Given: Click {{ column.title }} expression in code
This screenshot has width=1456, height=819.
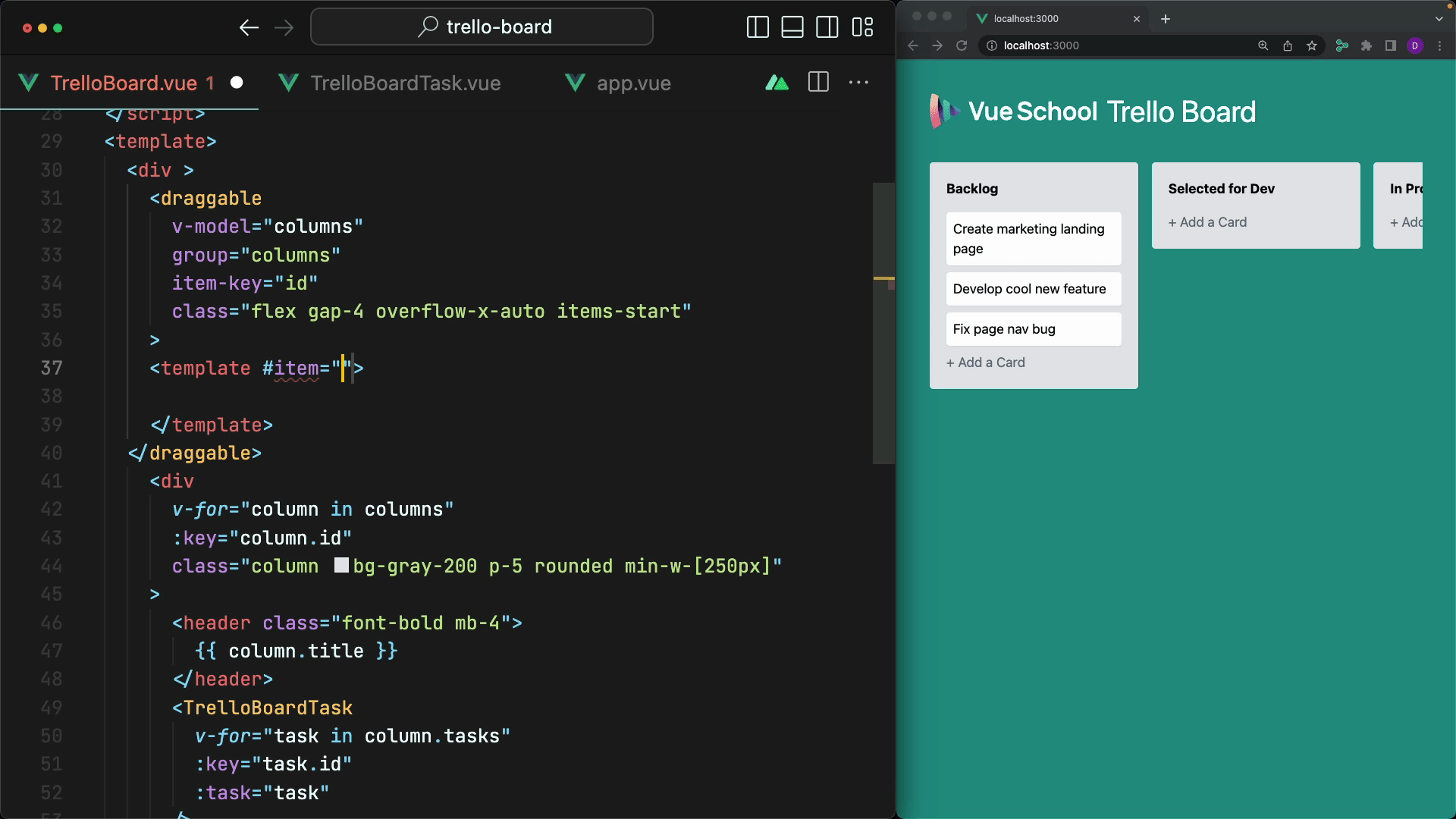Looking at the screenshot, I should click(297, 651).
